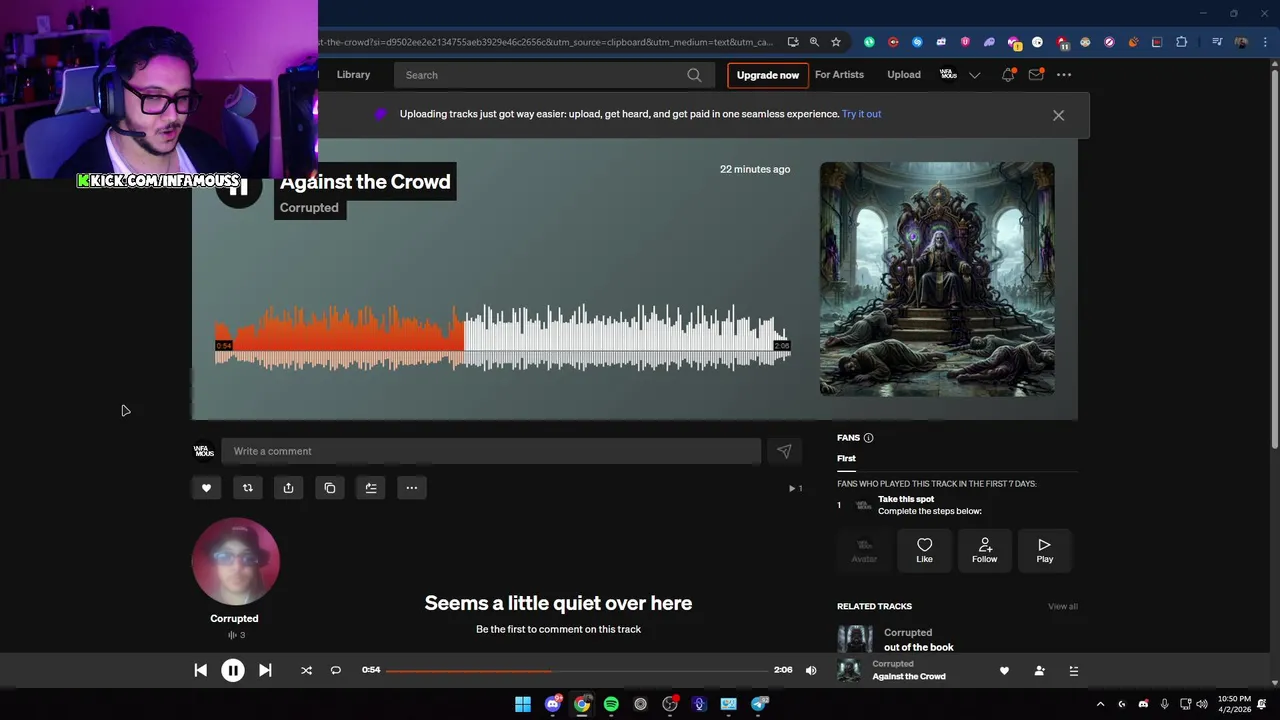
Task: Click the Write a comment field
Action: click(491, 451)
